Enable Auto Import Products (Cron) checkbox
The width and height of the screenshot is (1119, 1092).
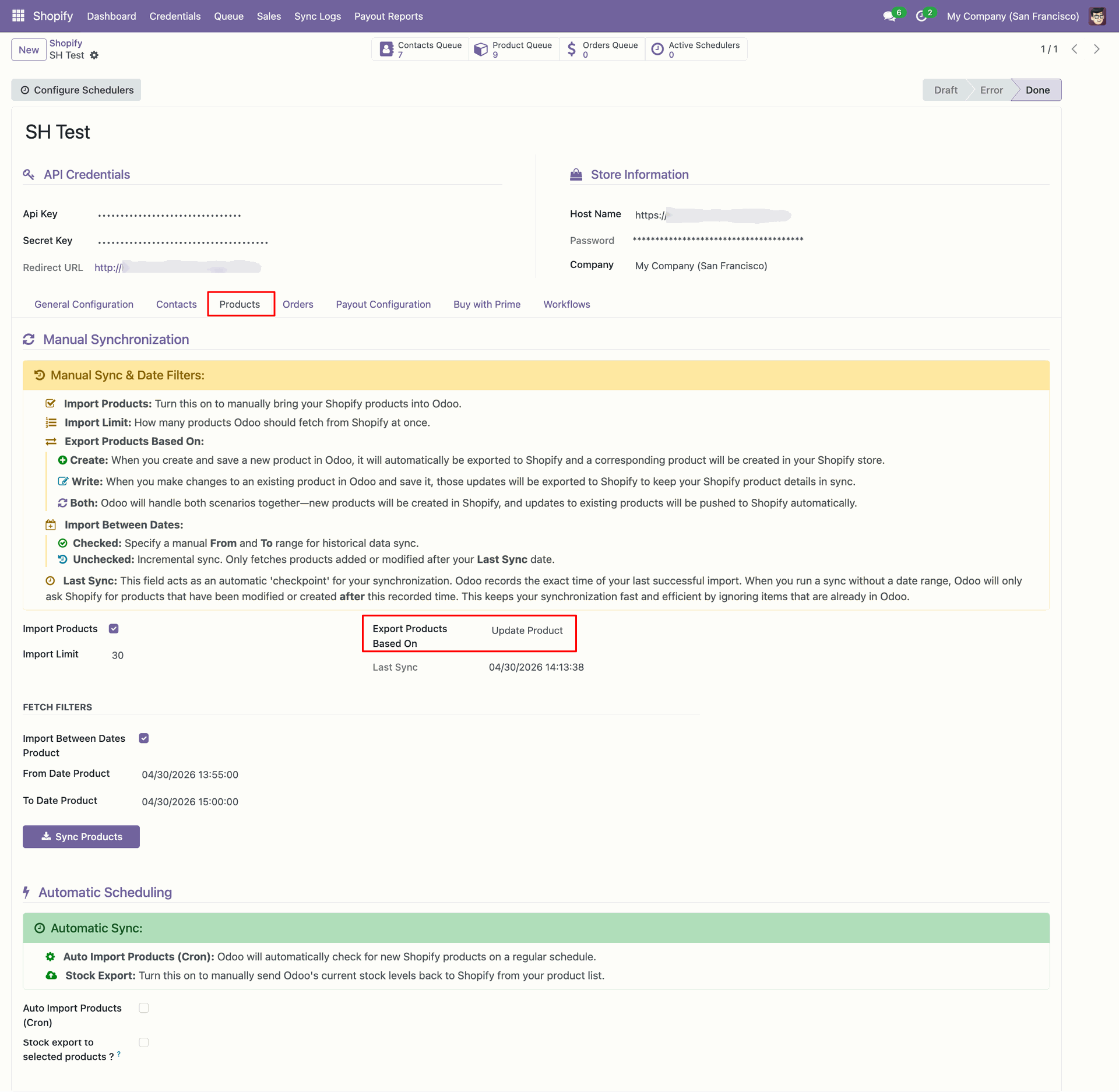pos(144,1008)
